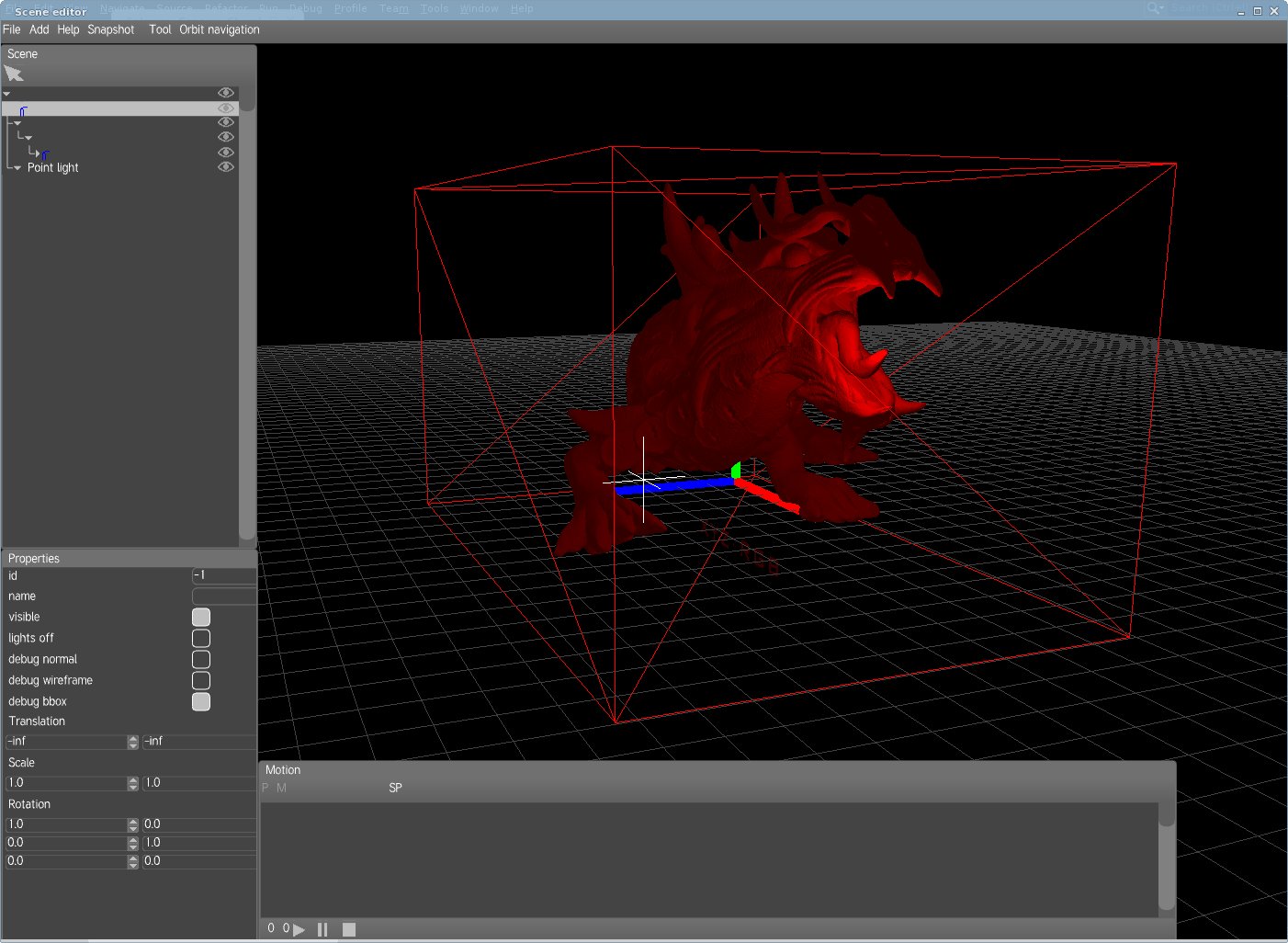
Task: Open the background Window menu
Action: click(479, 8)
